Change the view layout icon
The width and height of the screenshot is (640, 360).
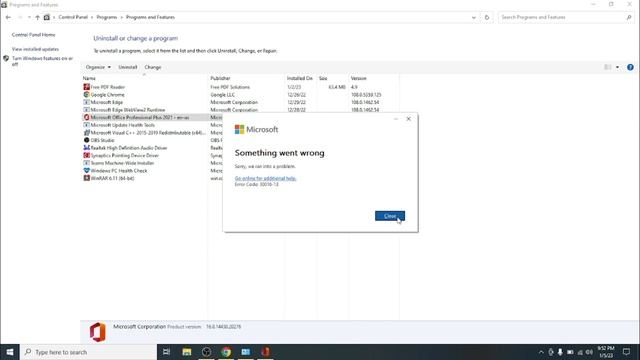(x=608, y=67)
